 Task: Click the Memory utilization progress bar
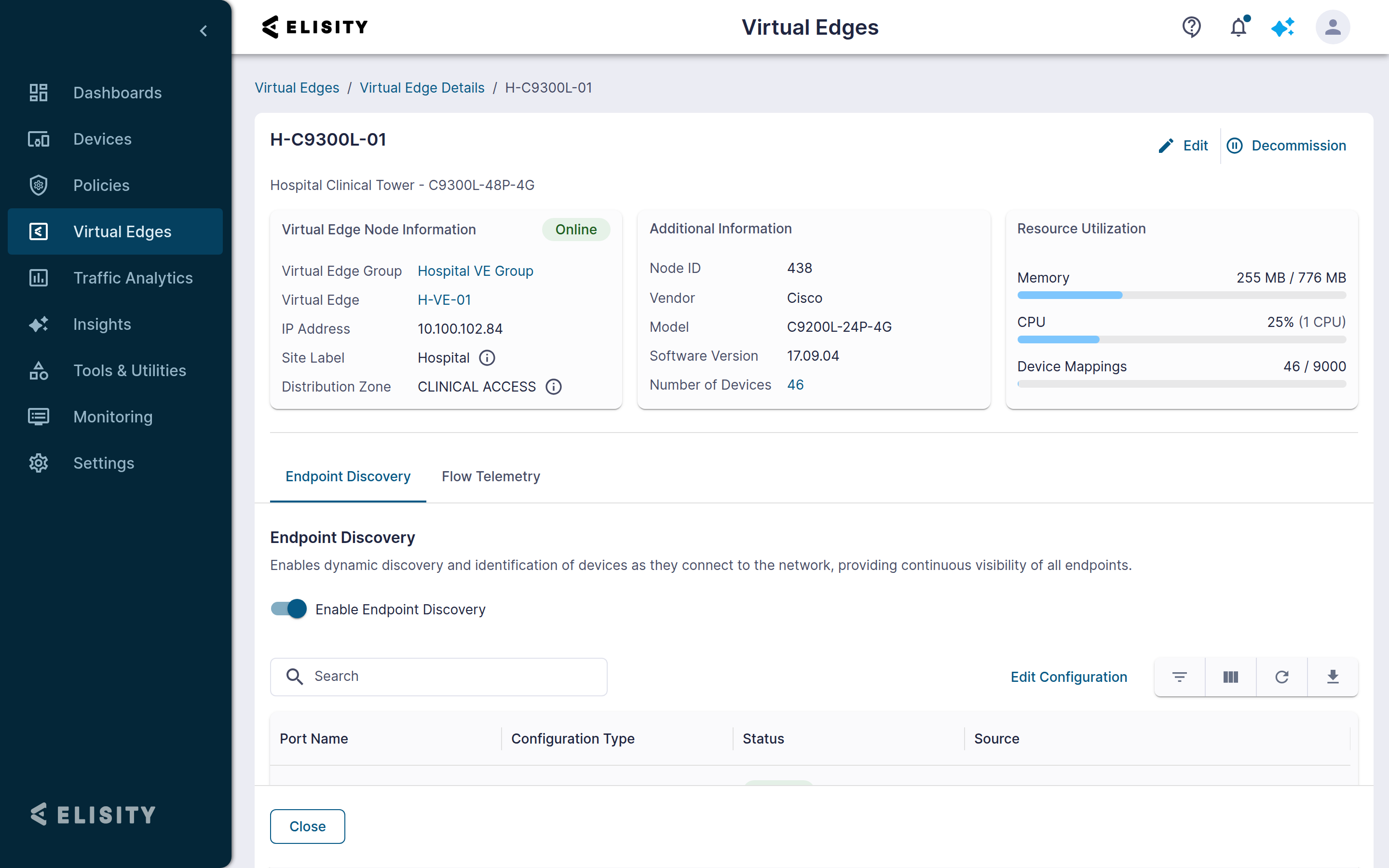(1181, 295)
